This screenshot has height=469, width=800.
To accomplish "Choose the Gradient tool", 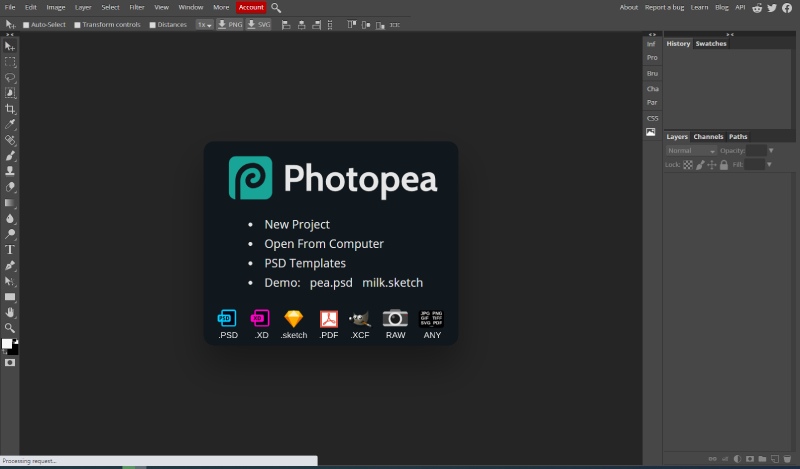I will click(x=10, y=203).
